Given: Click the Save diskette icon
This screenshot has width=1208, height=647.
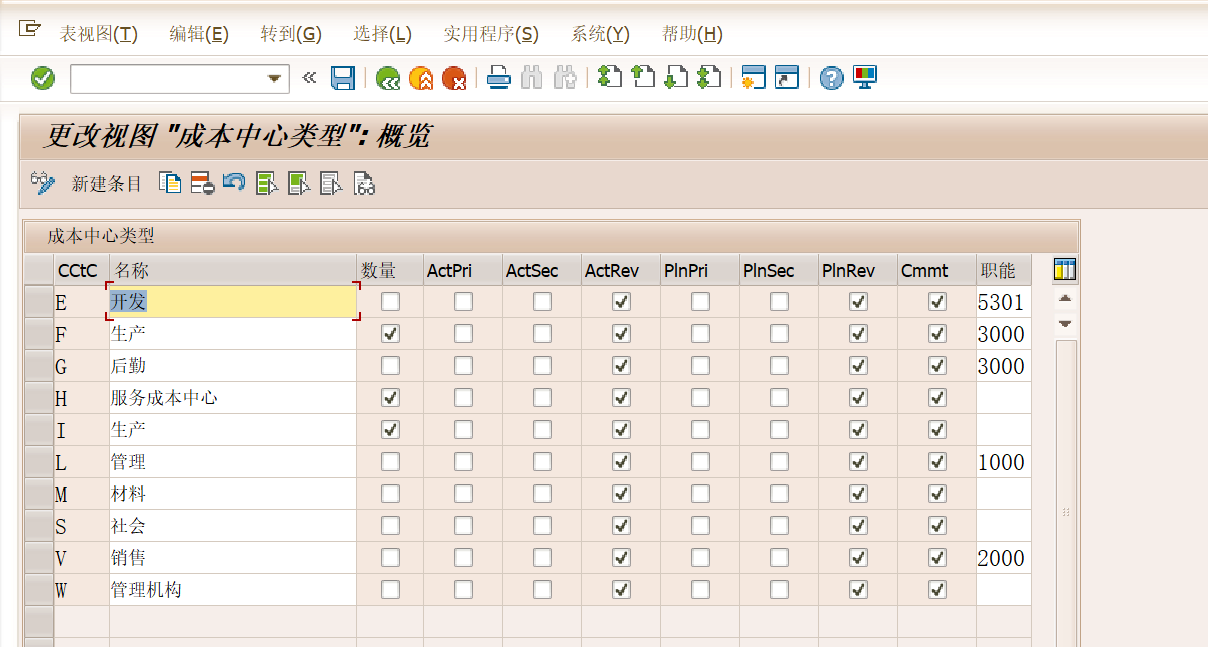Looking at the screenshot, I should click(343, 78).
